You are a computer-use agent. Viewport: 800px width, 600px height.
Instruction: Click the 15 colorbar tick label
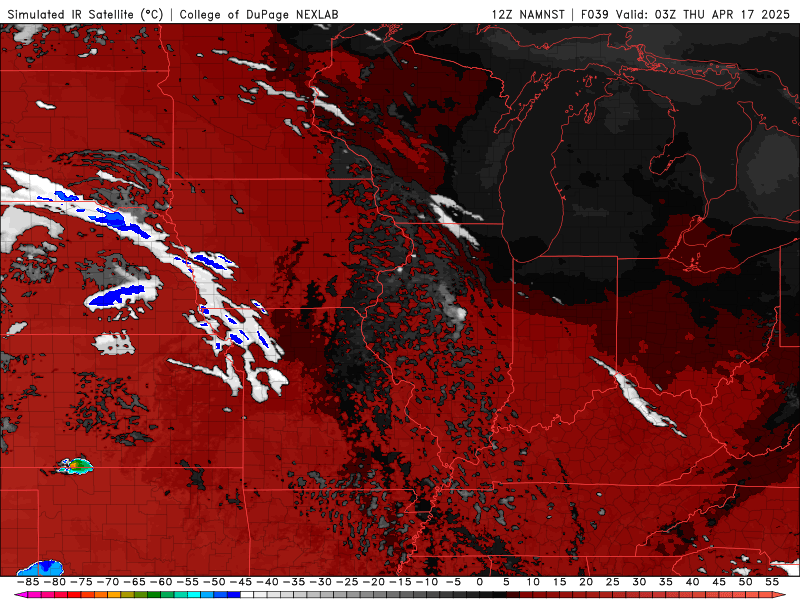click(x=560, y=582)
